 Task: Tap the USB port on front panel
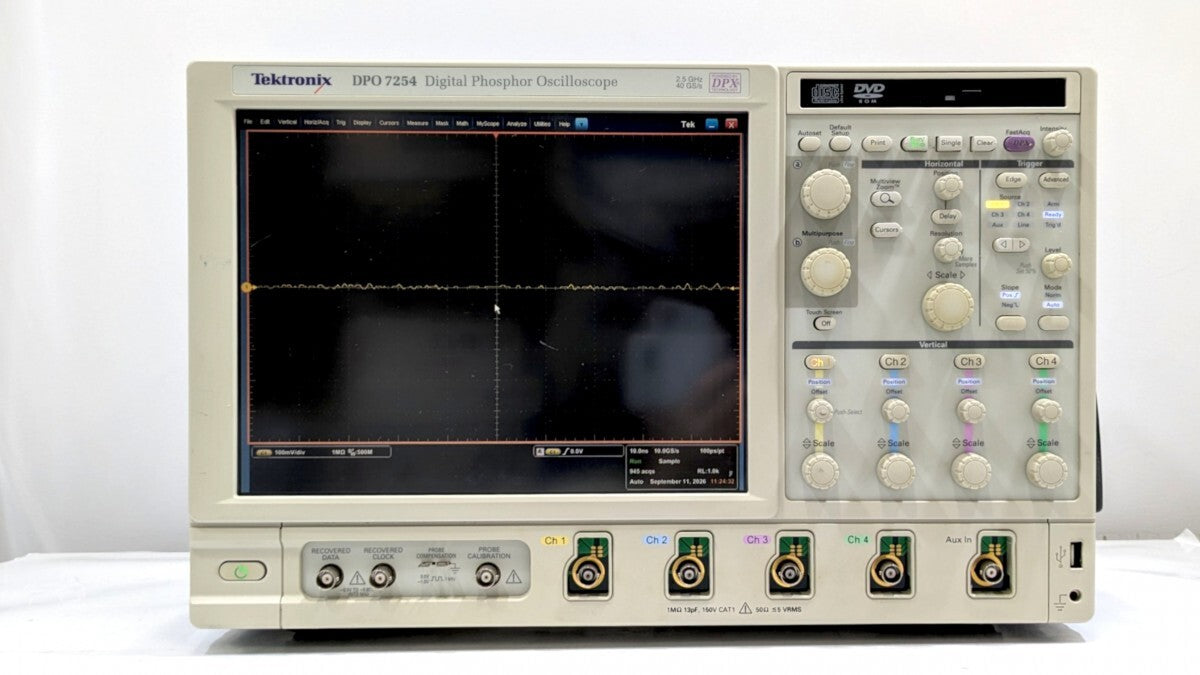click(x=1075, y=555)
